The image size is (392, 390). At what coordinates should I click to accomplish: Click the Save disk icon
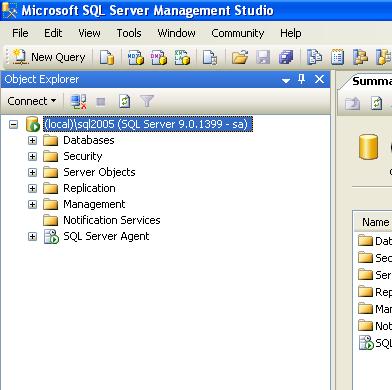[x=263, y=57]
